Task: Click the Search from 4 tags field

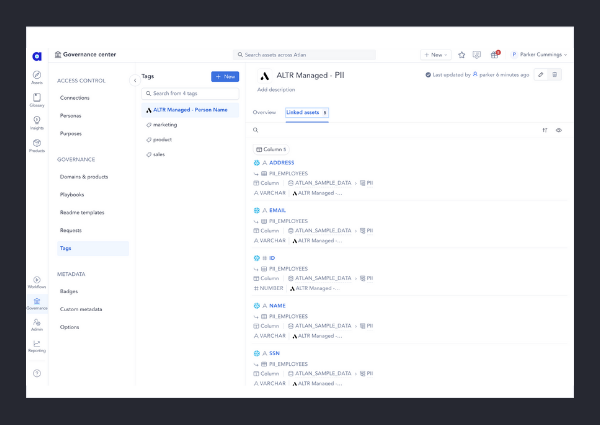Action: 190,93
